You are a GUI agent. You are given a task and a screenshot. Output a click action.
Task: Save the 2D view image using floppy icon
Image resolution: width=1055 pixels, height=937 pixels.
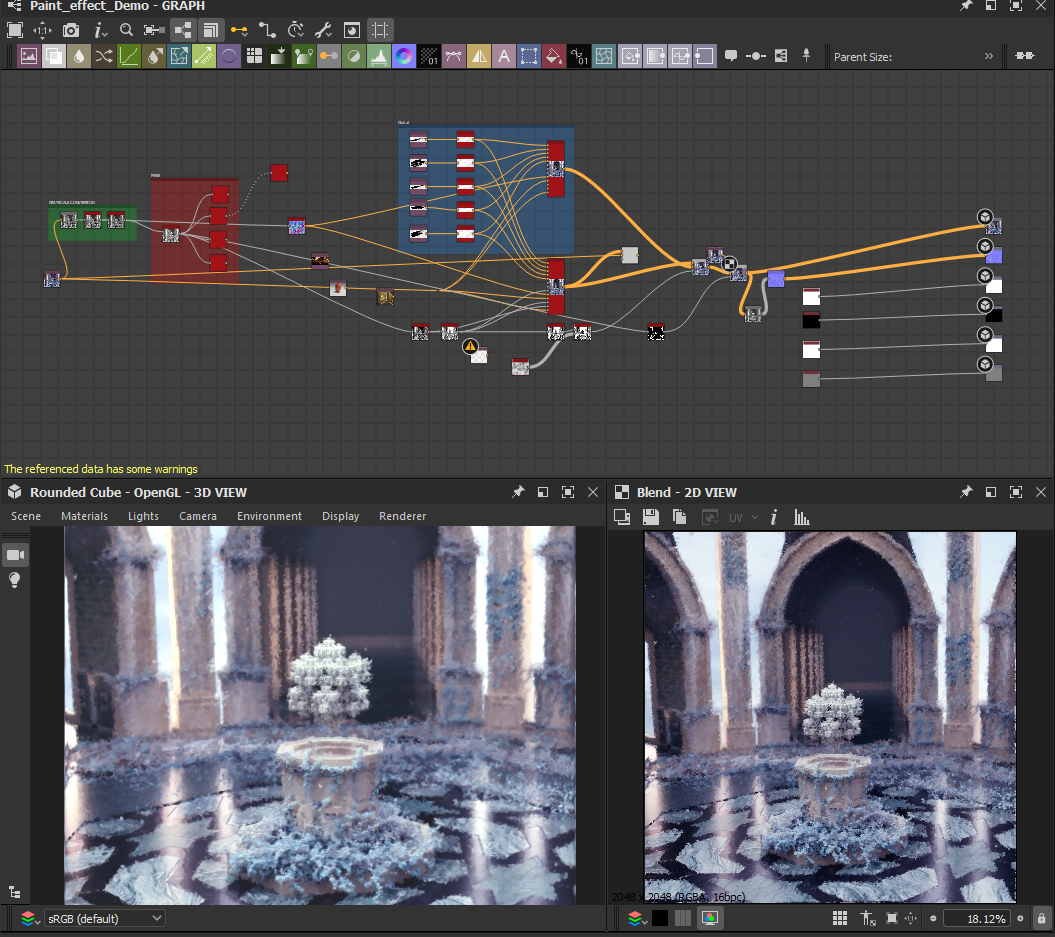[x=650, y=517]
